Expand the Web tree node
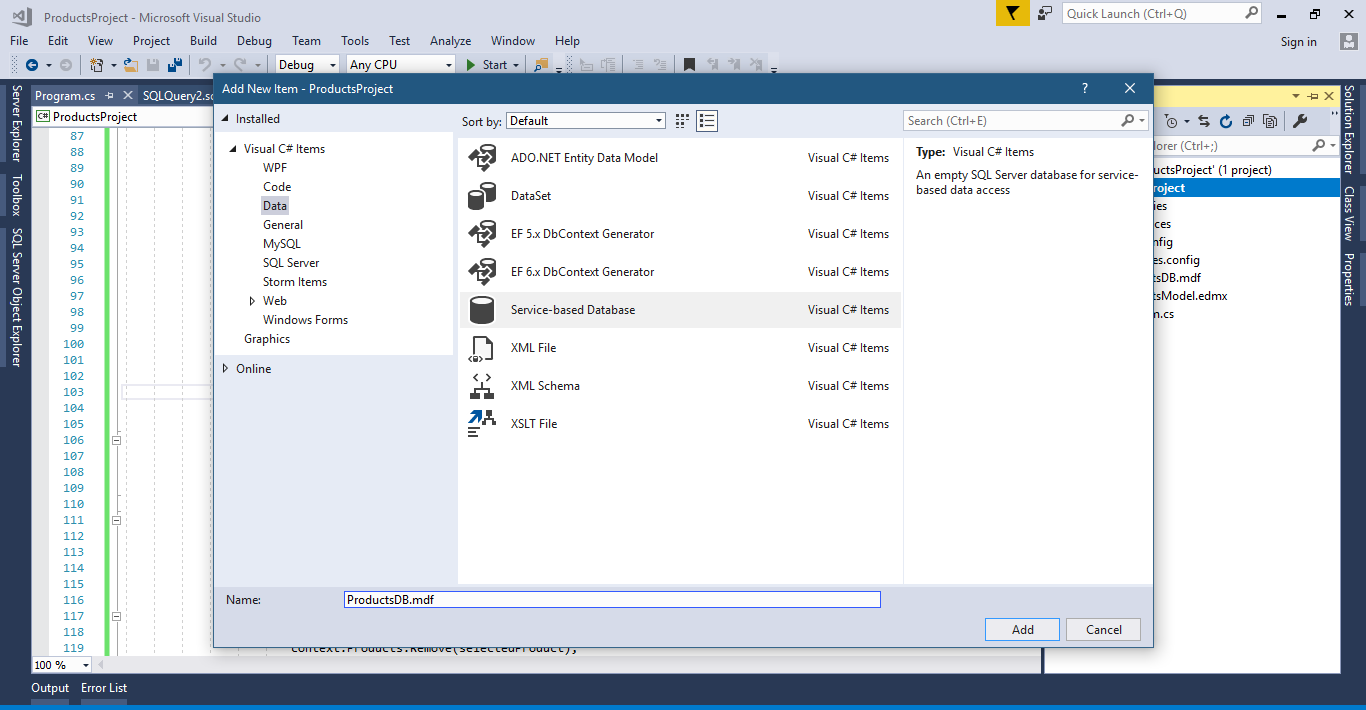This screenshot has width=1366, height=710. 253,301
